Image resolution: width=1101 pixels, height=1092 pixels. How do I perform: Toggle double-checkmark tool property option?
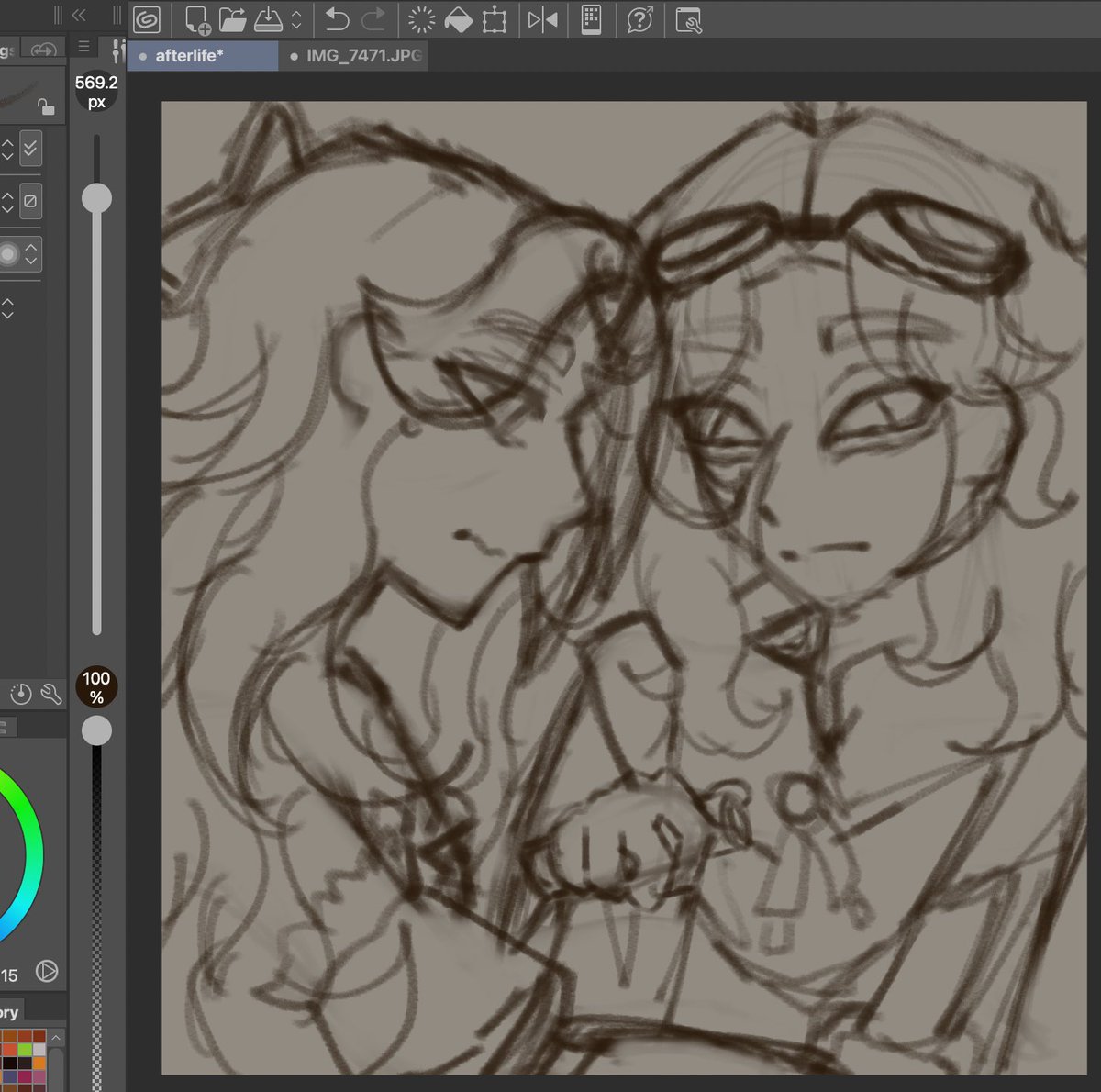click(x=30, y=148)
